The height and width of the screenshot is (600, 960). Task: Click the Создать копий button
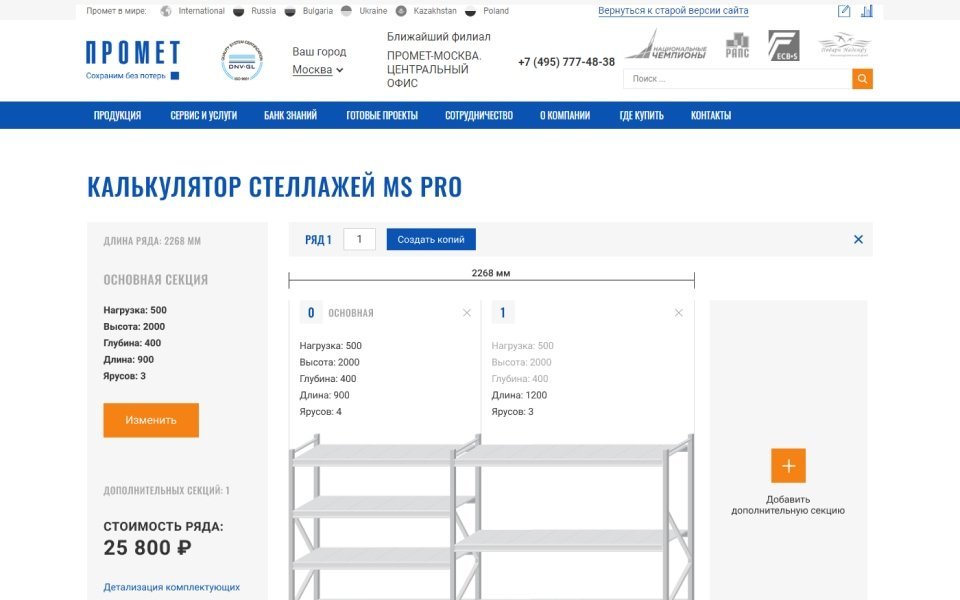tap(431, 239)
